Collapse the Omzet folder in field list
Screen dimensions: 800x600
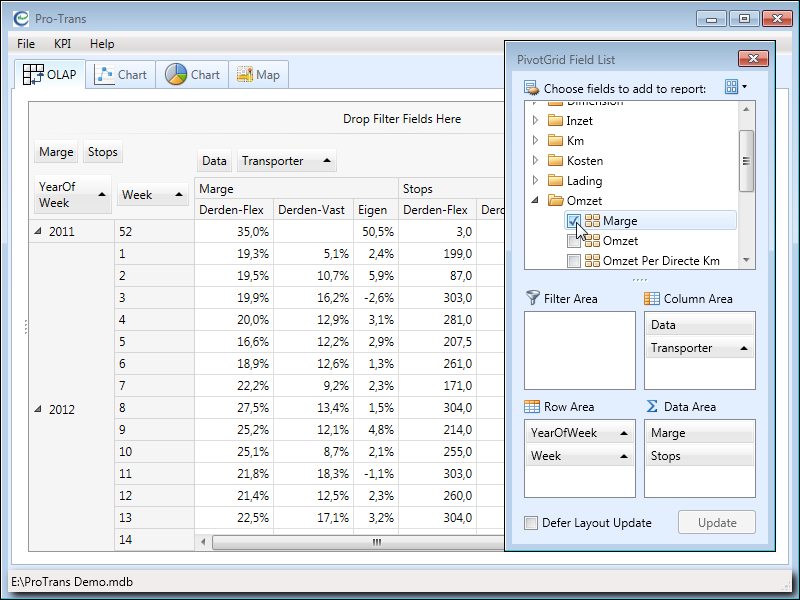coord(535,201)
